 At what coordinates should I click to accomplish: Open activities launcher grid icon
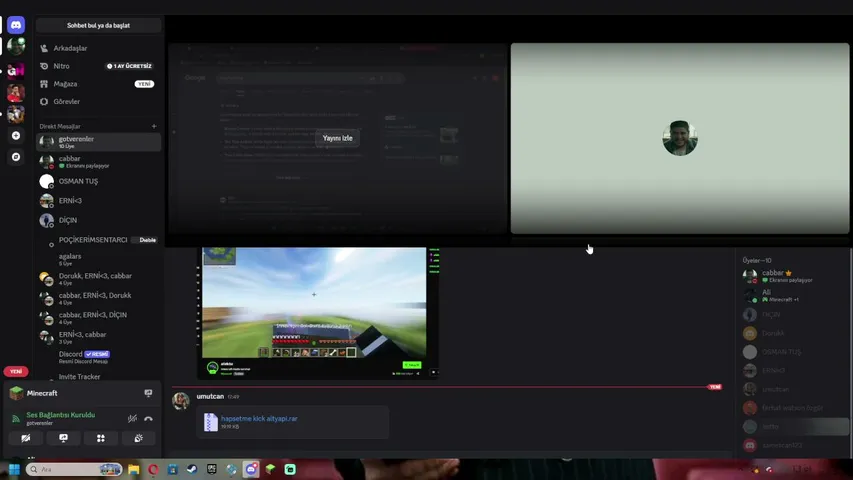coord(101,438)
